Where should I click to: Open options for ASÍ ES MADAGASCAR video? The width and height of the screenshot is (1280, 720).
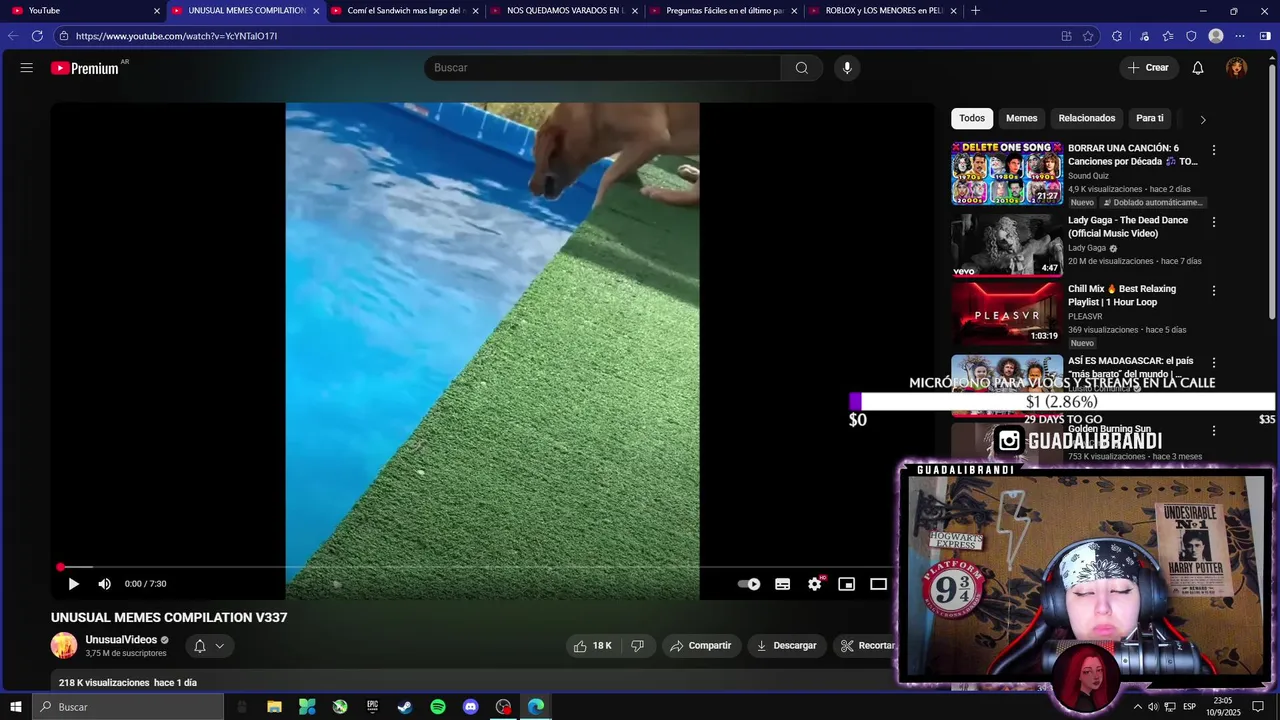(1214, 363)
